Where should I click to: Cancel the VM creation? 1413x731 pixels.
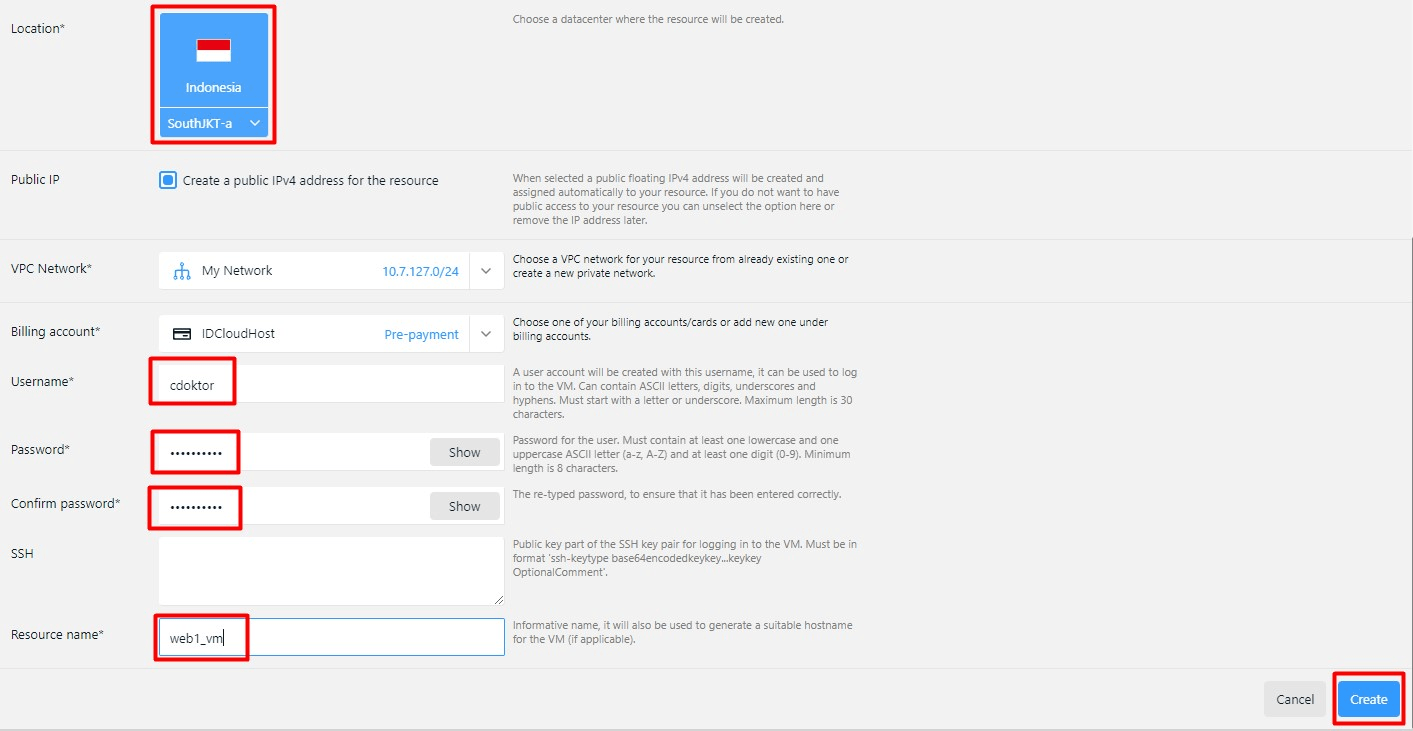point(1294,699)
